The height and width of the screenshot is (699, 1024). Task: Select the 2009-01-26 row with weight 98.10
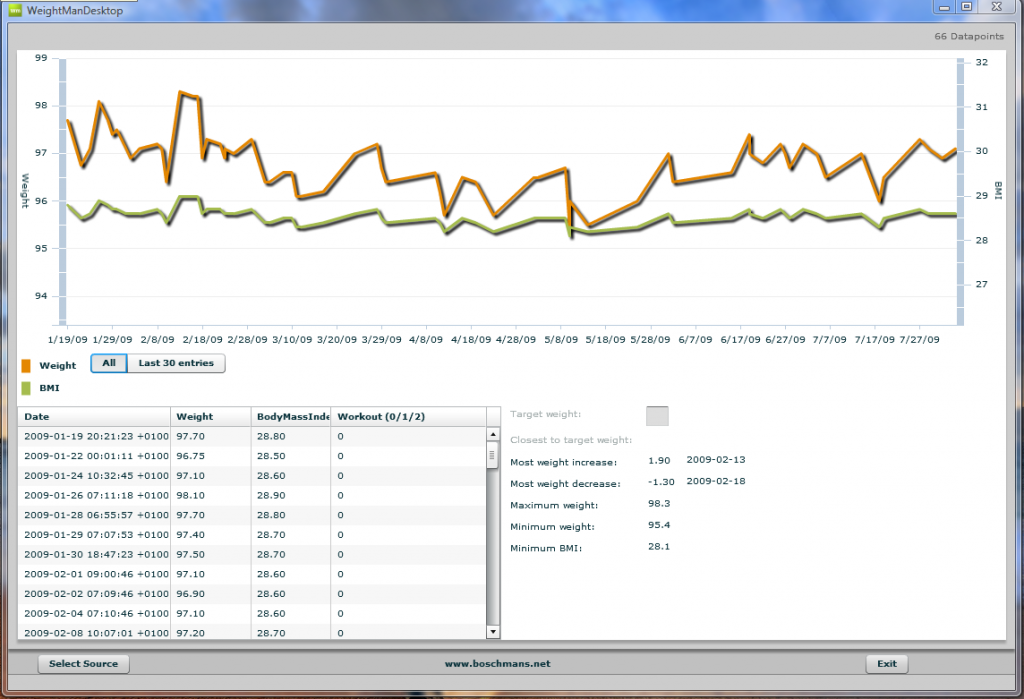tap(253, 495)
